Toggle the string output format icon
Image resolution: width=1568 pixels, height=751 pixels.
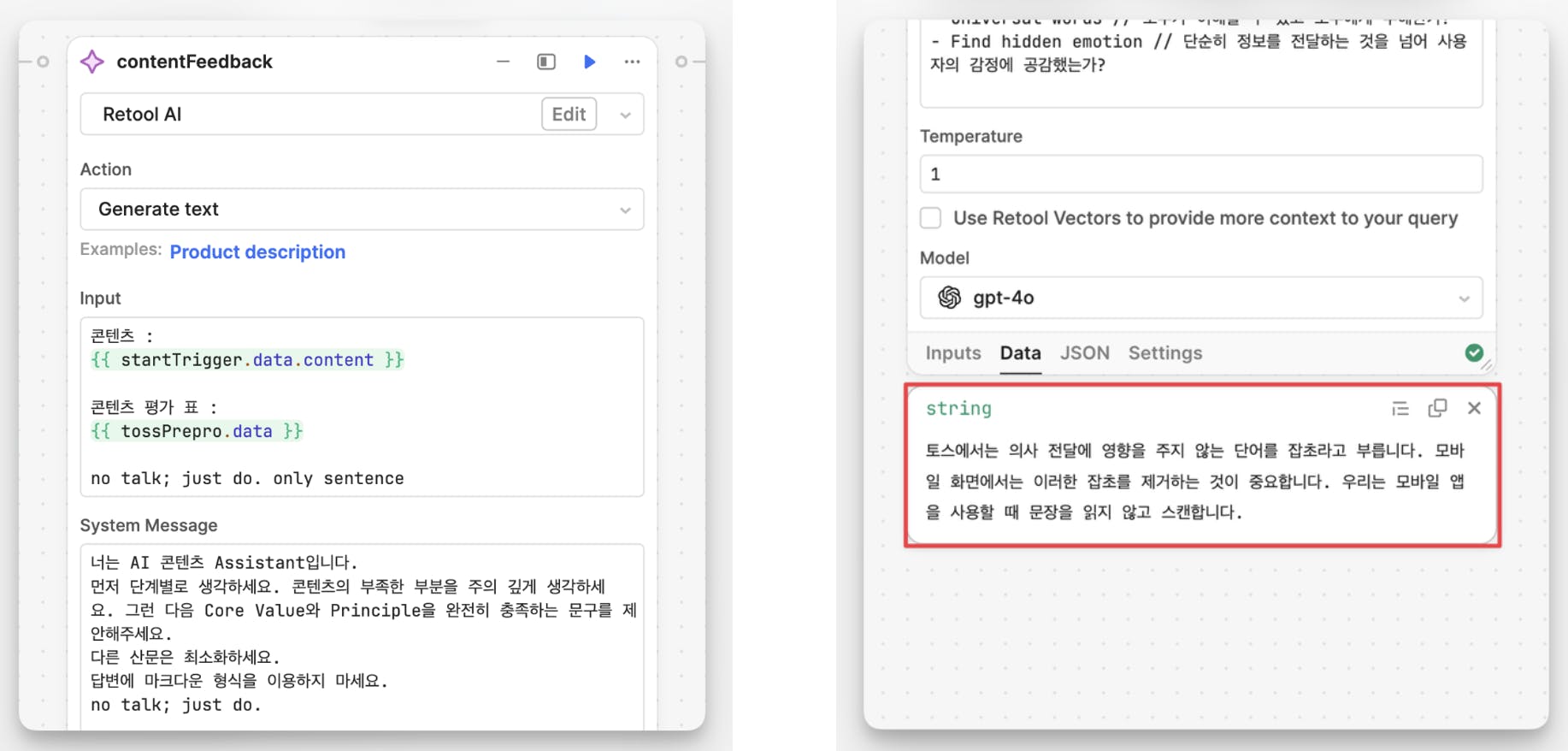coord(1400,409)
